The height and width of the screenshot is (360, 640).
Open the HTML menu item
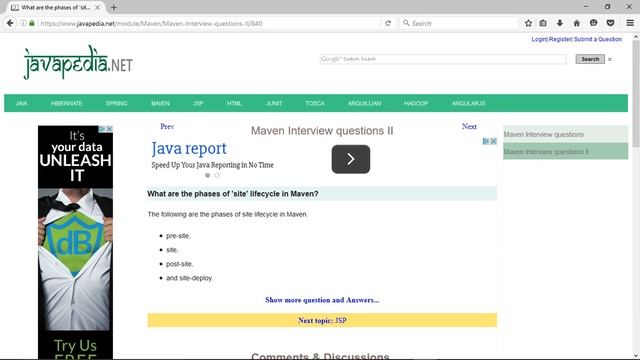click(234, 103)
